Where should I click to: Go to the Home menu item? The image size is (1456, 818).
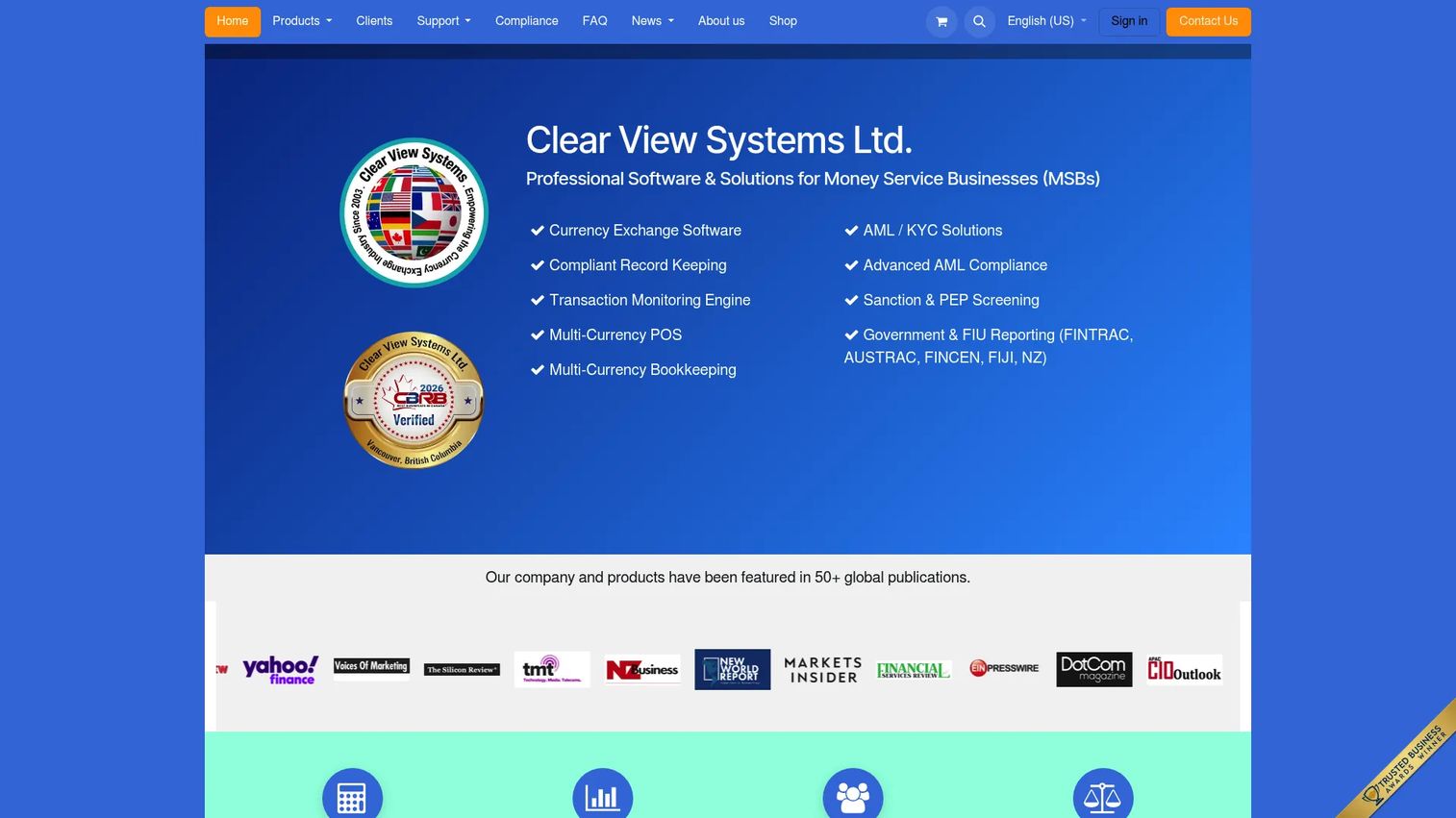(x=233, y=21)
